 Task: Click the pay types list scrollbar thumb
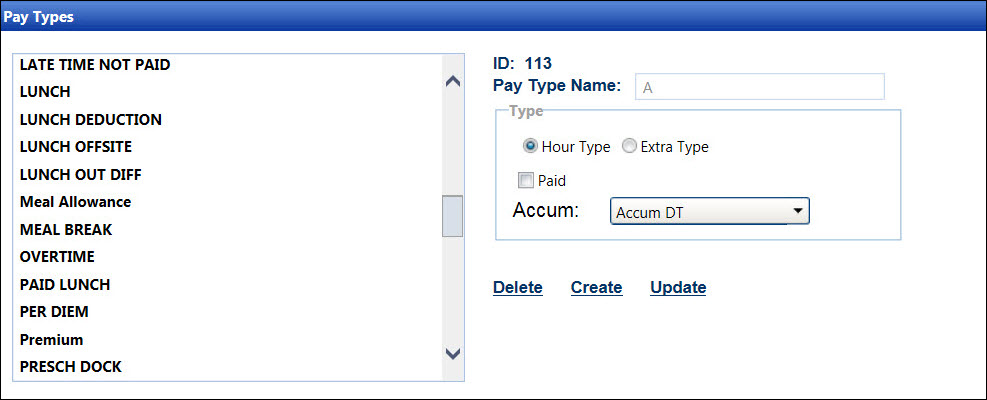tap(452, 216)
